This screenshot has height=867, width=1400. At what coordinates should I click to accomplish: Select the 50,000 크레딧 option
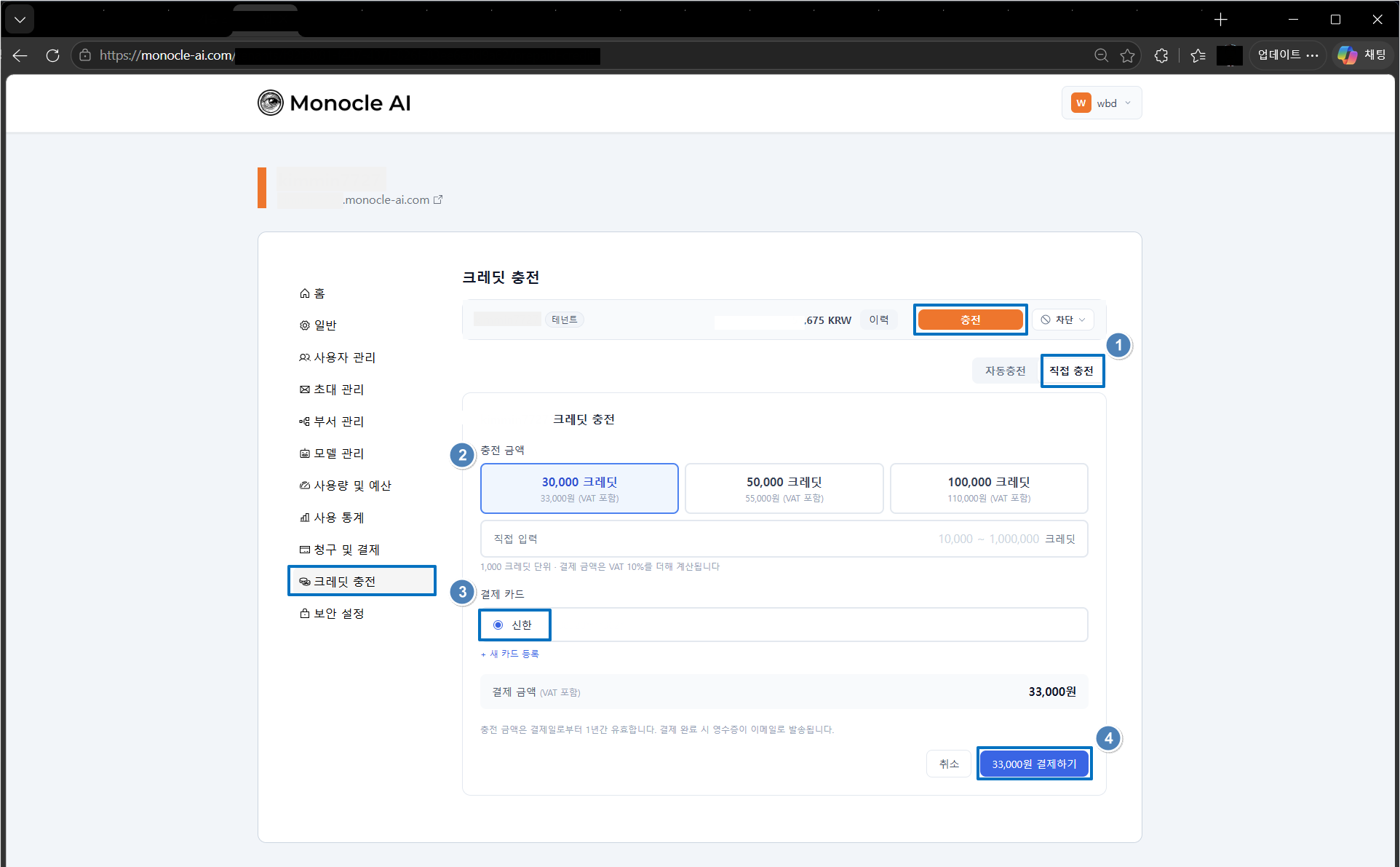pos(784,488)
